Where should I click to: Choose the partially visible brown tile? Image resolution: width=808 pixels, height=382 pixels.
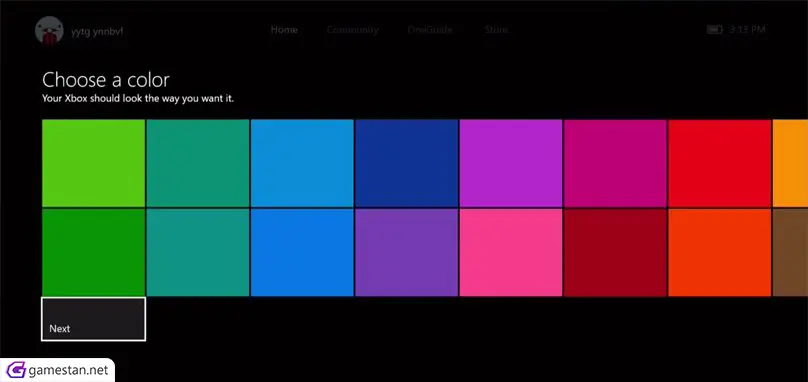[x=790, y=253]
